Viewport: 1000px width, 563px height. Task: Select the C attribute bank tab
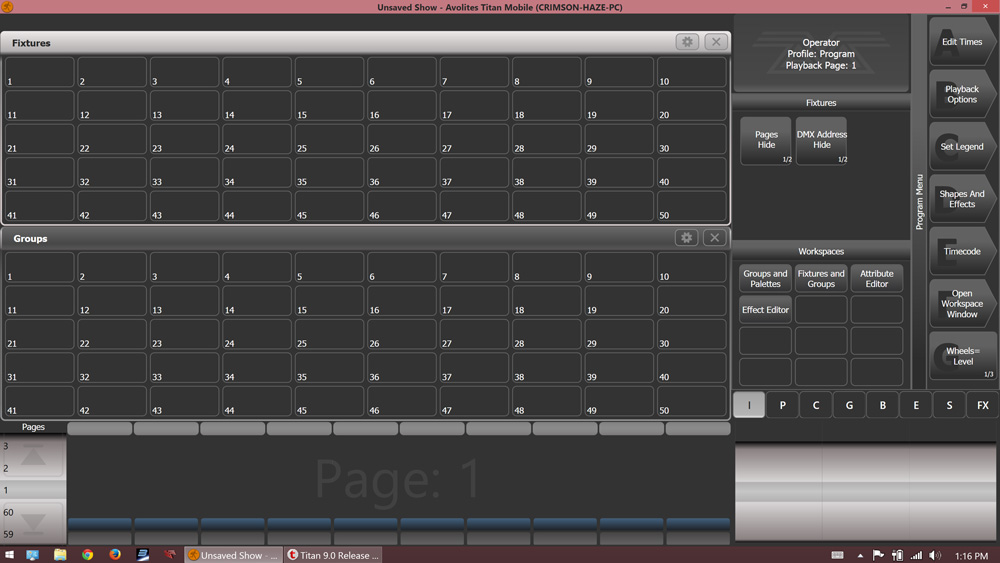pyautogui.click(x=816, y=405)
